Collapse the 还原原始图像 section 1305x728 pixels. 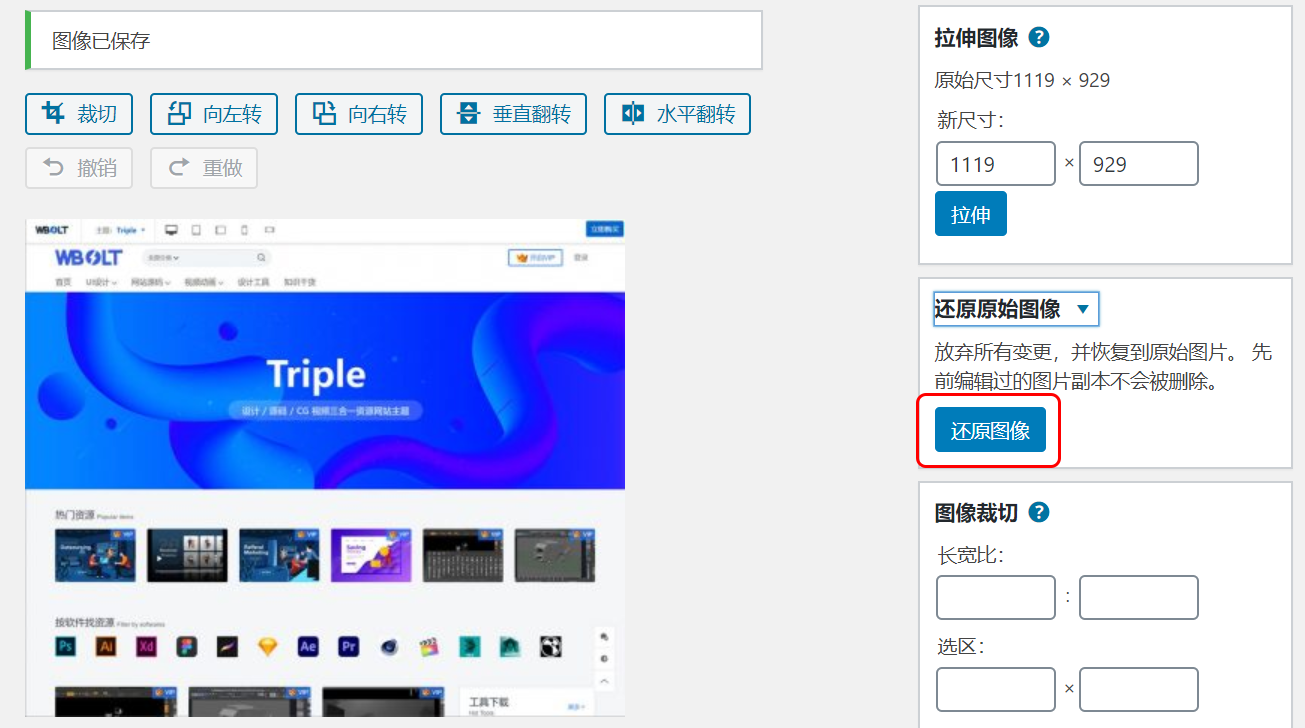tap(1014, 309)
